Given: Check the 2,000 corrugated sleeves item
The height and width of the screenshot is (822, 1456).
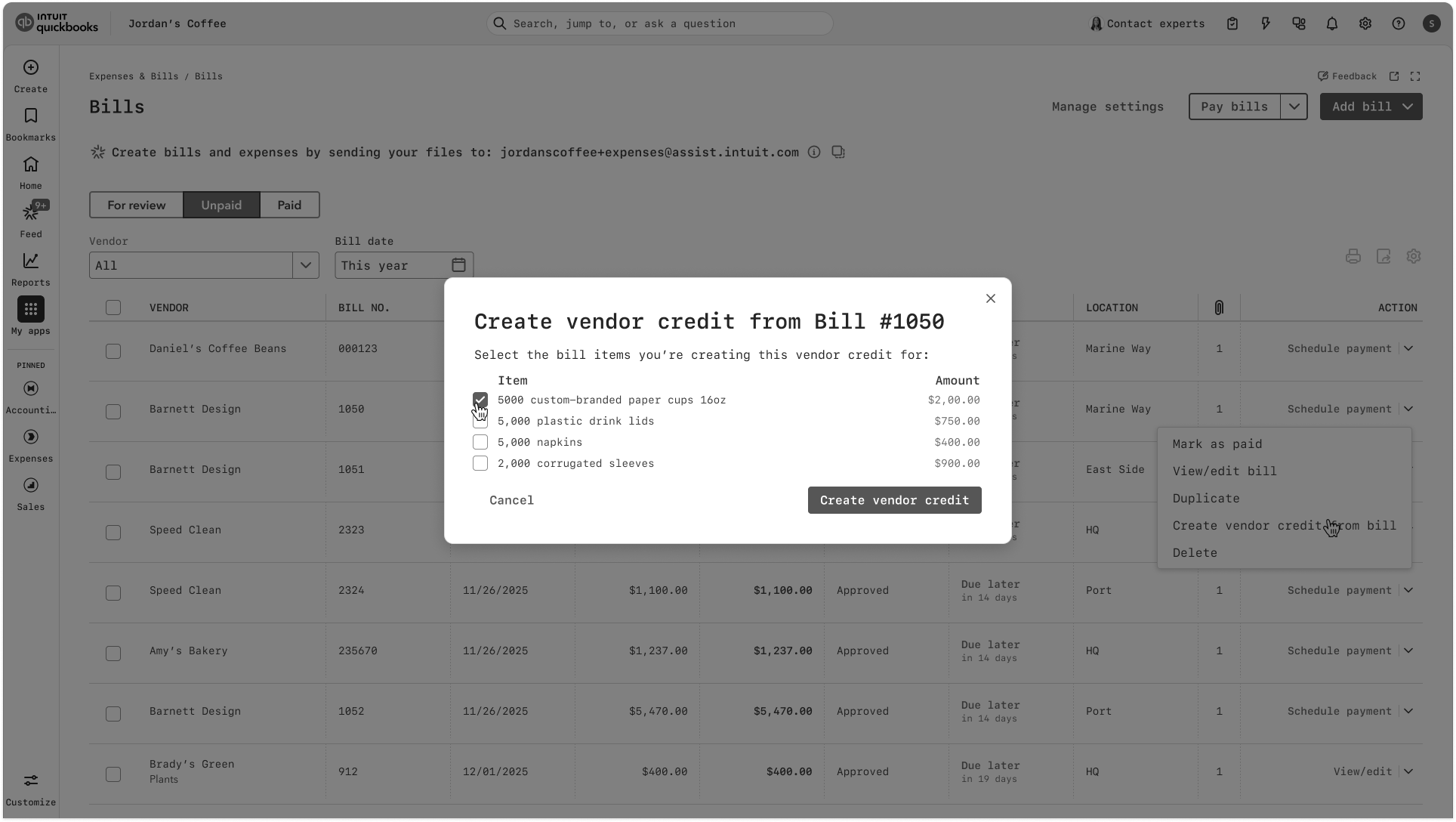Looking at the screenshot, I should click(480, 463).
